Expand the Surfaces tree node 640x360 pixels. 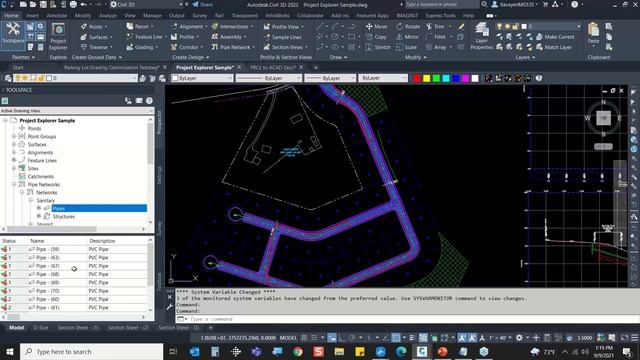[14, 144]
